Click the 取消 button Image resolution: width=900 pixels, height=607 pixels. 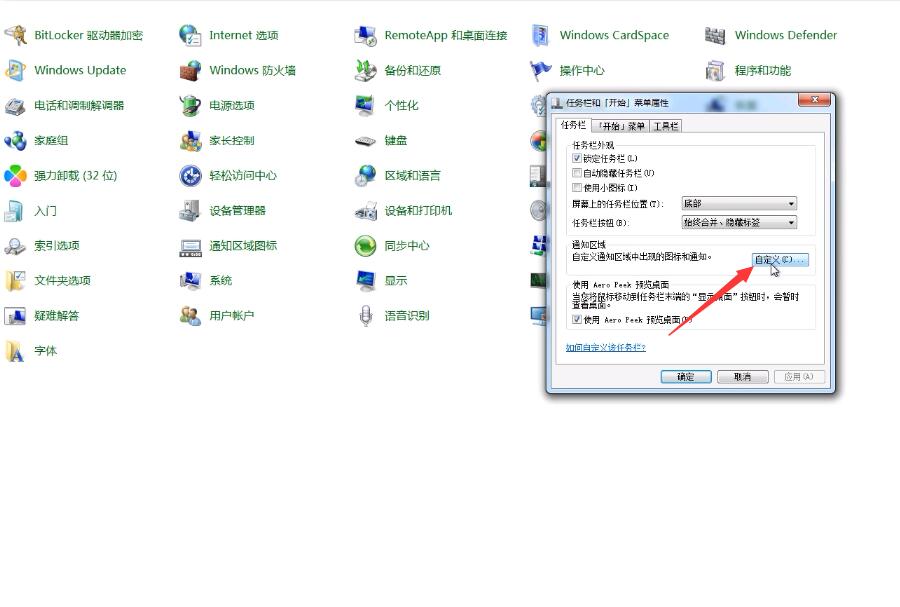tap(743, 377)
